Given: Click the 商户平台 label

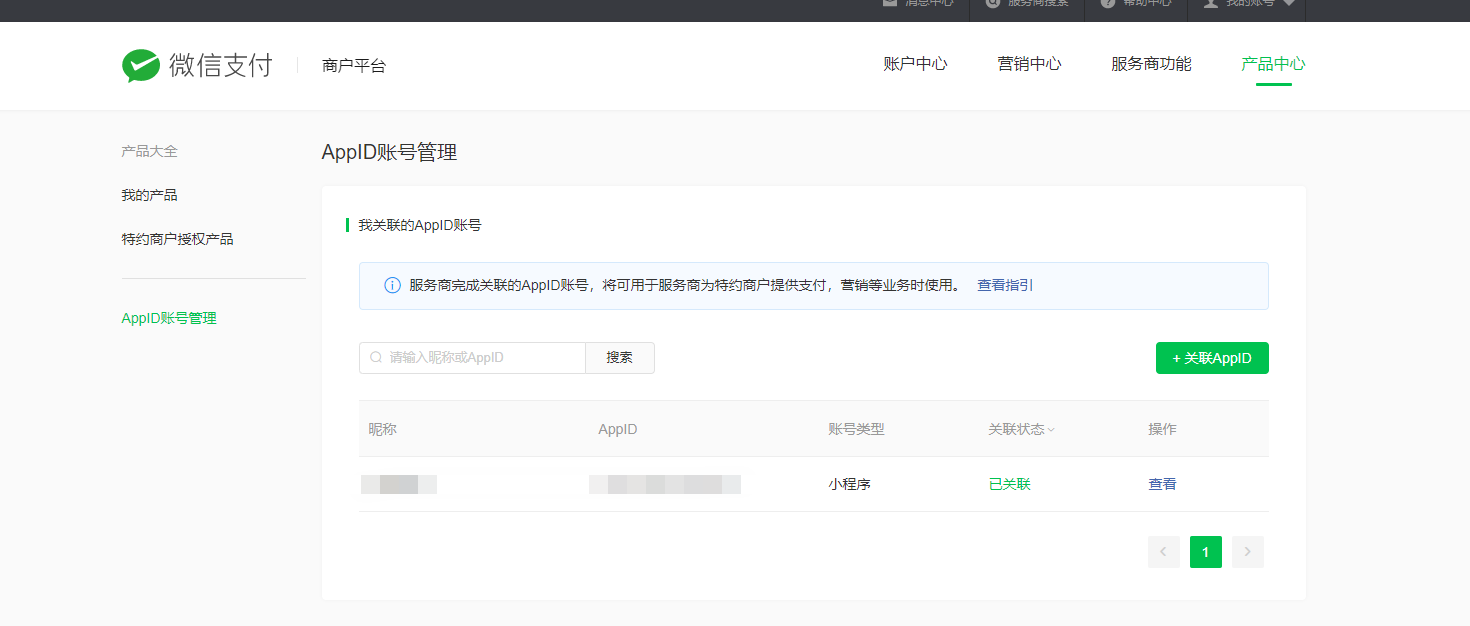Looking at the screenshot, I should coord(354,66).
